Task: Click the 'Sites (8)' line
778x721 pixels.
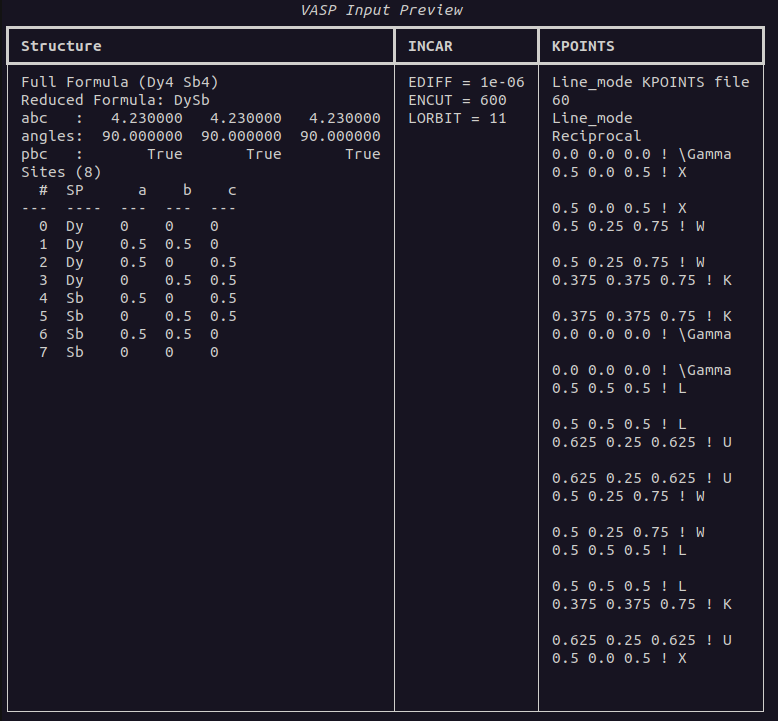Action: tap(61, 172)
